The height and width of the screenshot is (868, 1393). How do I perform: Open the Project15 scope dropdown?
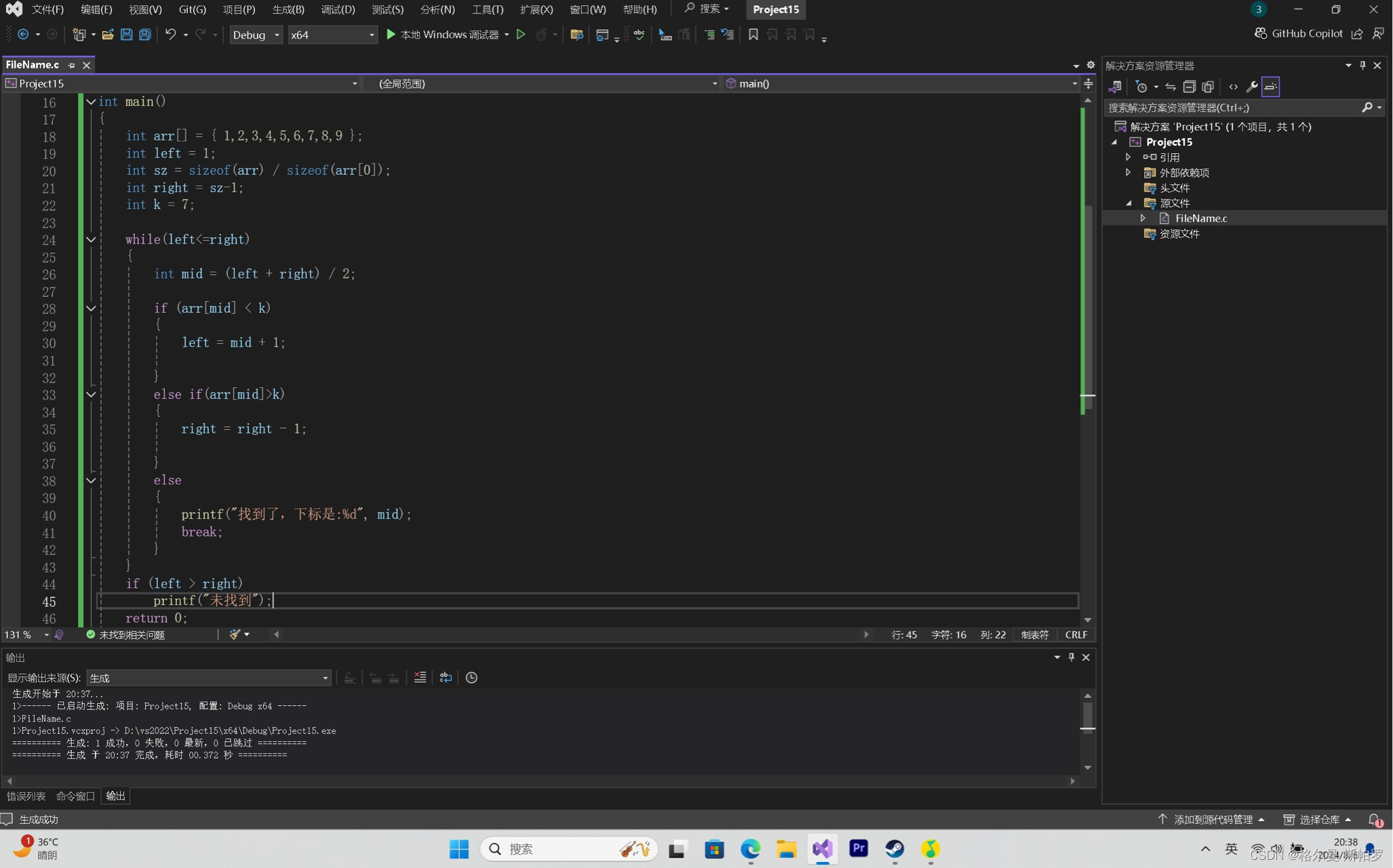pyautogui.click(x=181, y=83)
